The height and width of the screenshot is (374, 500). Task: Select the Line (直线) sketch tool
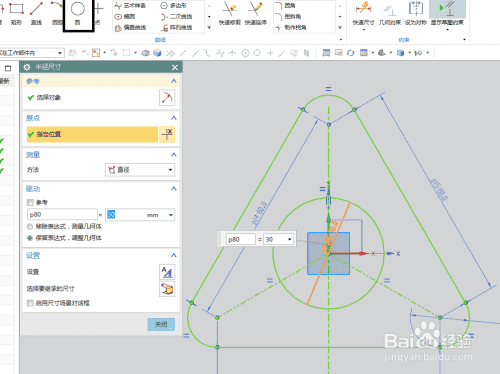[36, 13]
